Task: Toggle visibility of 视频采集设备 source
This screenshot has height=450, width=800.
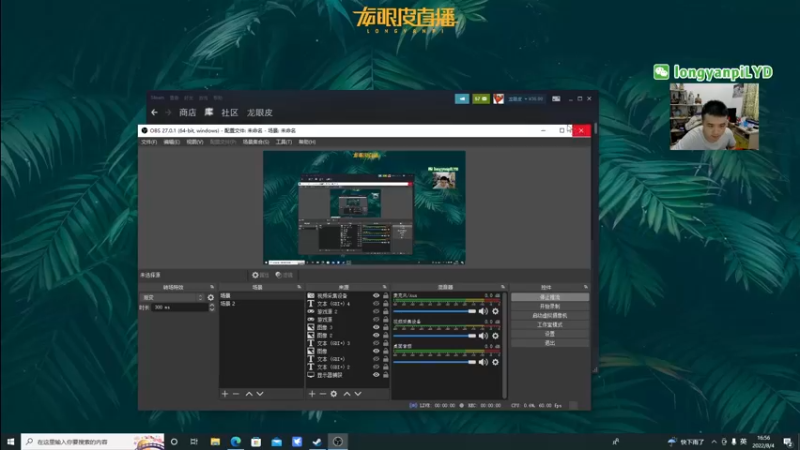Action: 376,295
